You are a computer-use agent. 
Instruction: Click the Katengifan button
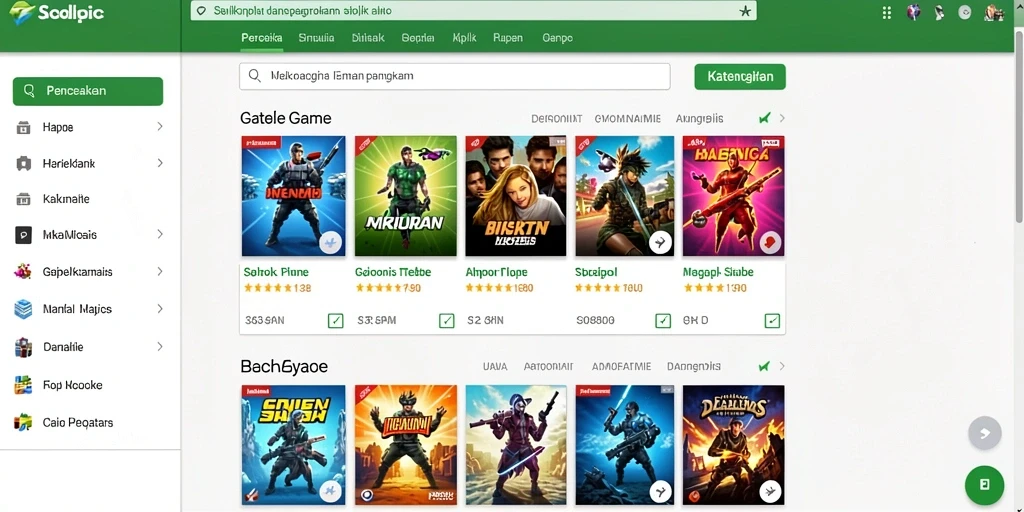tap(740, 76)
